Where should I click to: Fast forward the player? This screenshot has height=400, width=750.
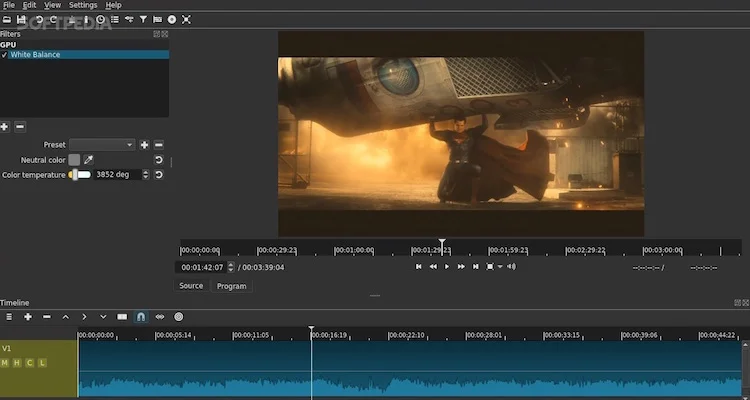click(461, 267)
